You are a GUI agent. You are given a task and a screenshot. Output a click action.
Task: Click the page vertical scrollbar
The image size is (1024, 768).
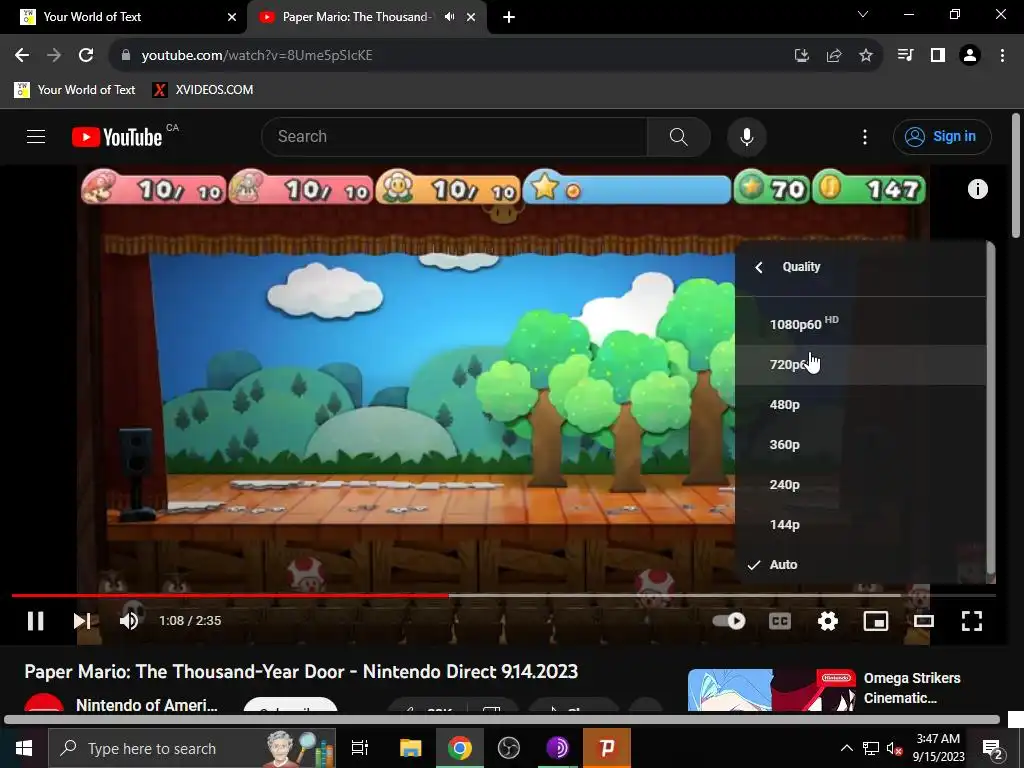click(1016, 176)
